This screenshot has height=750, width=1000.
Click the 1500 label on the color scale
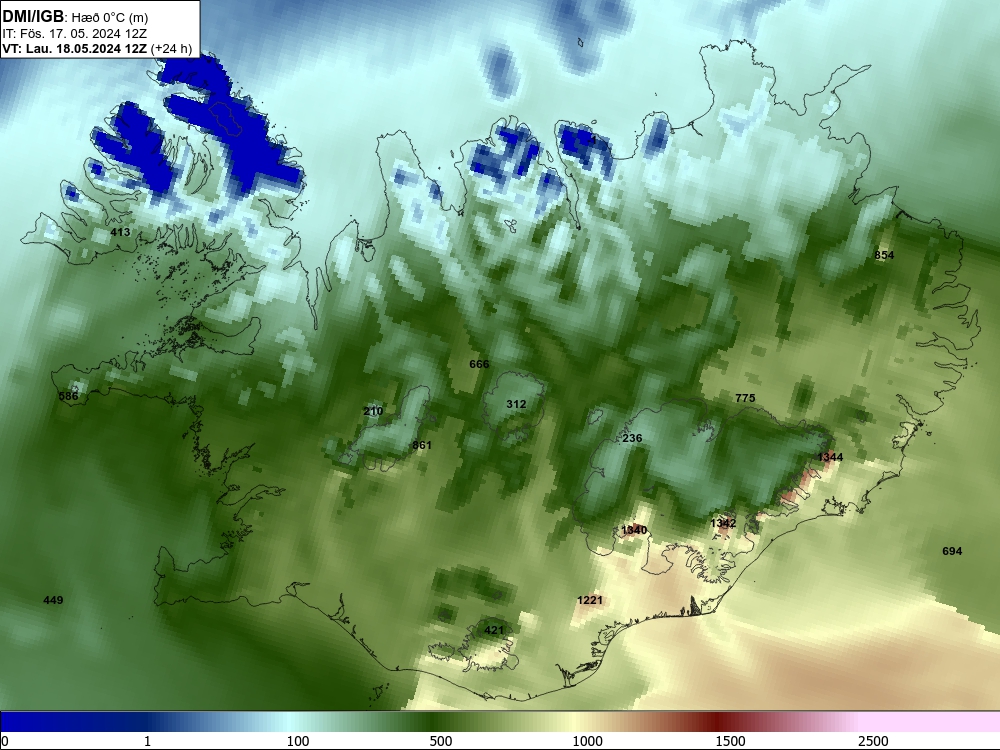[x=730, y=741]
